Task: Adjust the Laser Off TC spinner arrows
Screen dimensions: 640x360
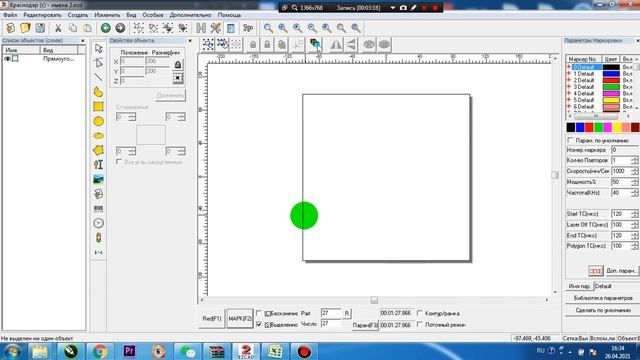Action: click(x=634, y=224)
